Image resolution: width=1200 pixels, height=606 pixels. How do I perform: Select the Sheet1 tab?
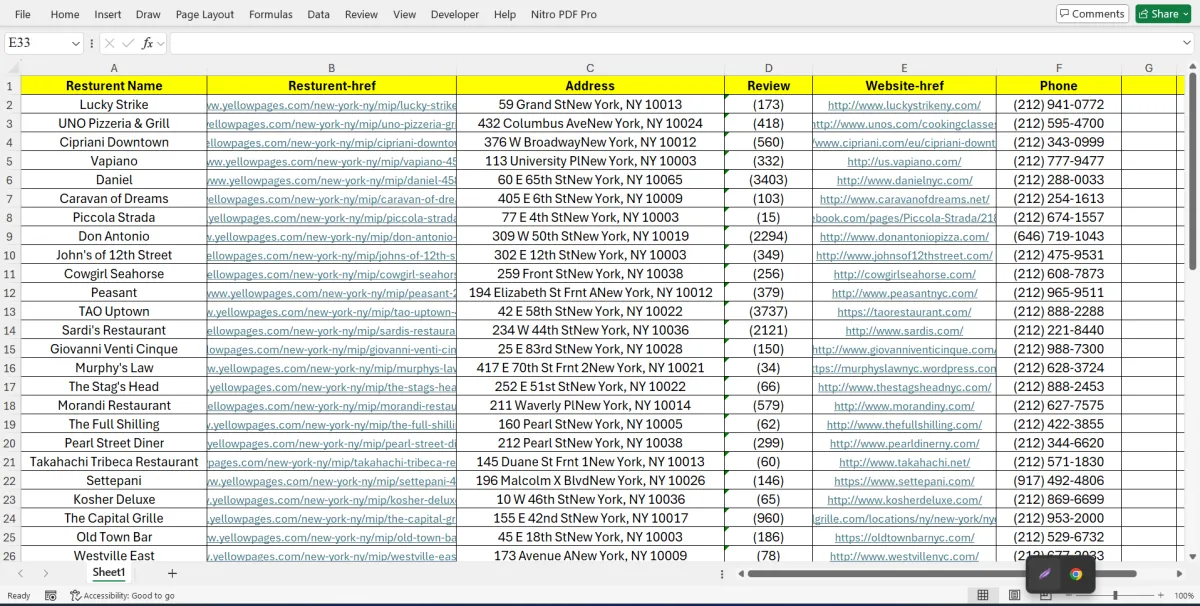[x=109, y=572]
